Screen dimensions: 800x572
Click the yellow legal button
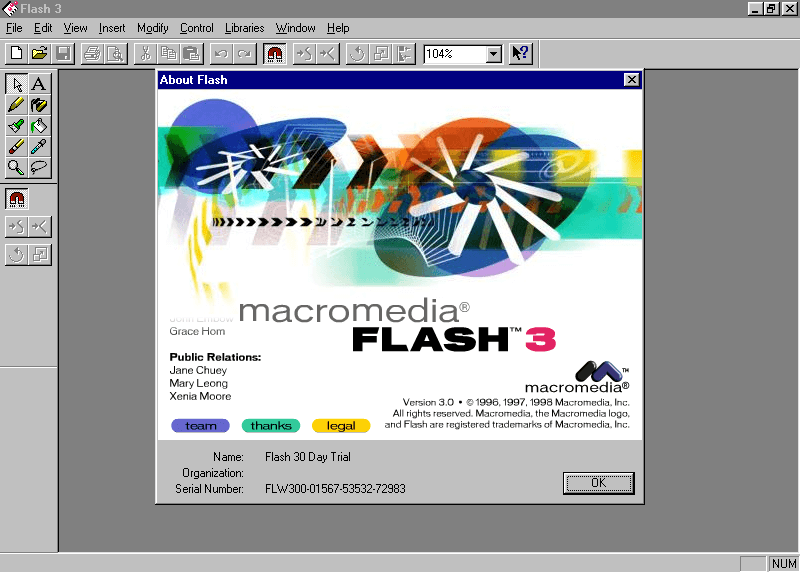[x=341, y=426]
